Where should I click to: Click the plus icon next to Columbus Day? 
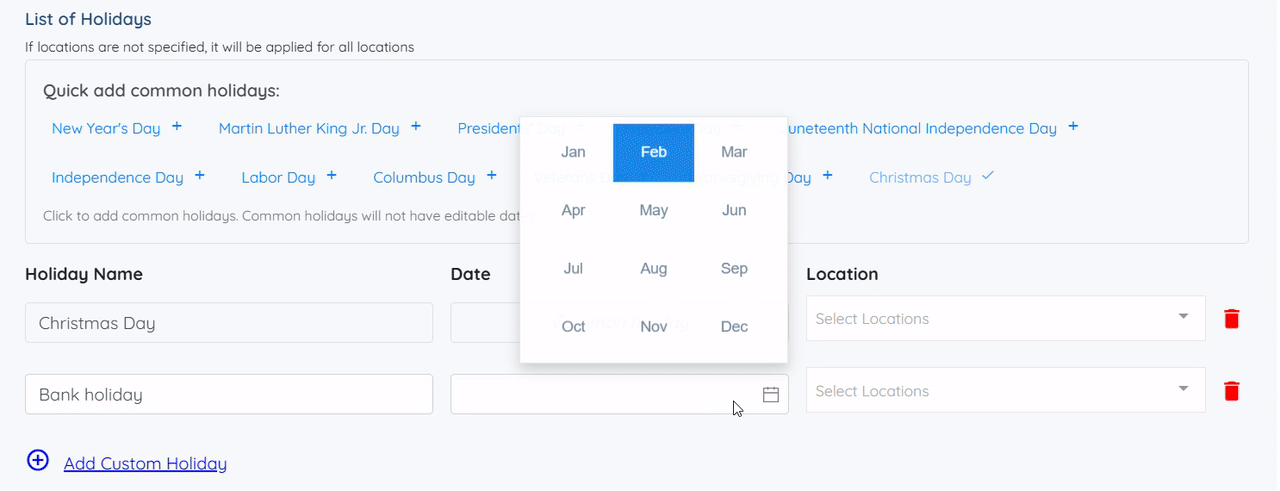click(x=492, y=176)
